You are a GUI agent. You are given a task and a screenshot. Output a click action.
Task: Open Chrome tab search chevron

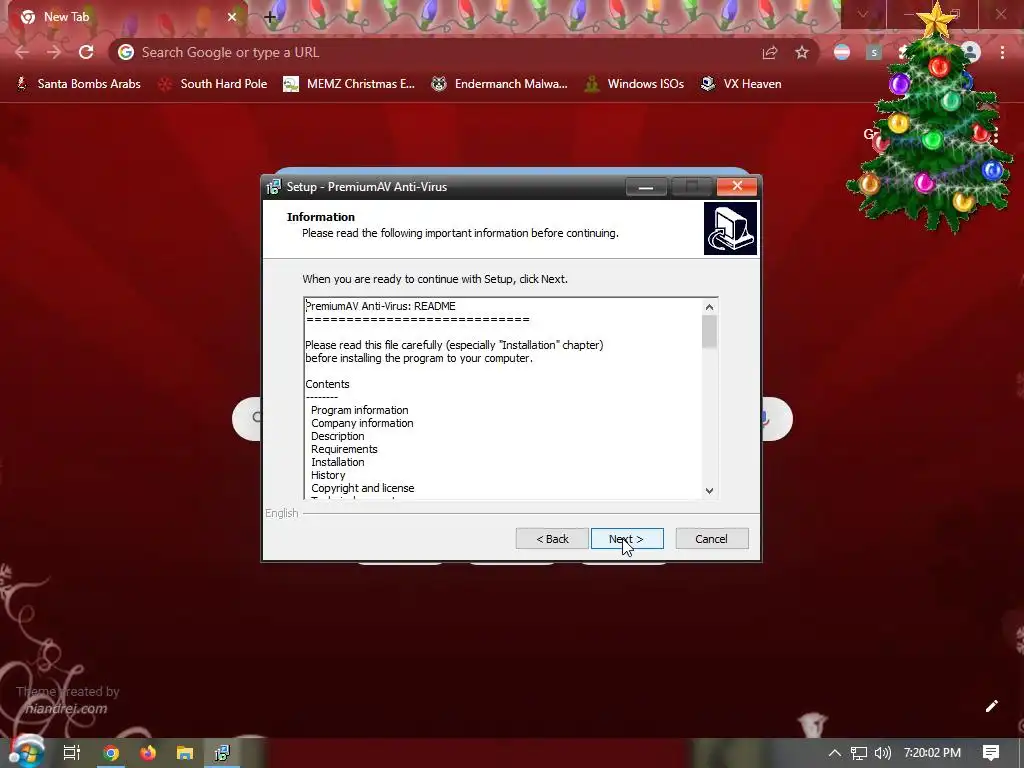pyautogui.click(x=863, y=14)
